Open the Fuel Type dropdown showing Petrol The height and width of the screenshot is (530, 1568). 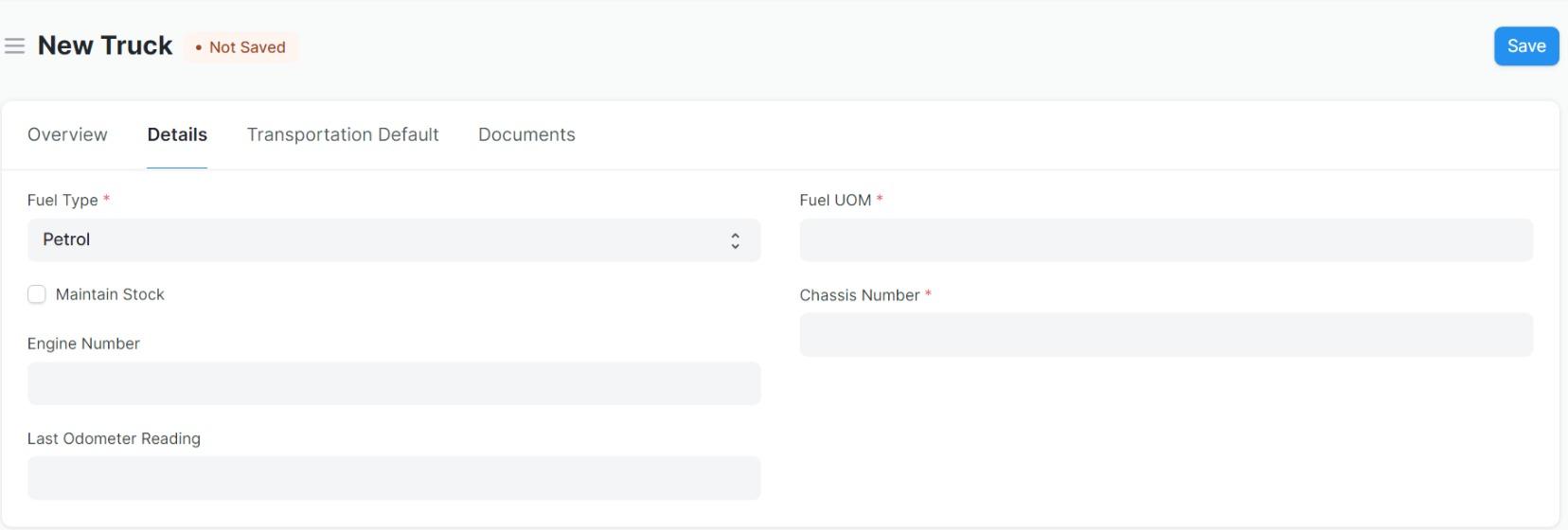coord(379,240)
